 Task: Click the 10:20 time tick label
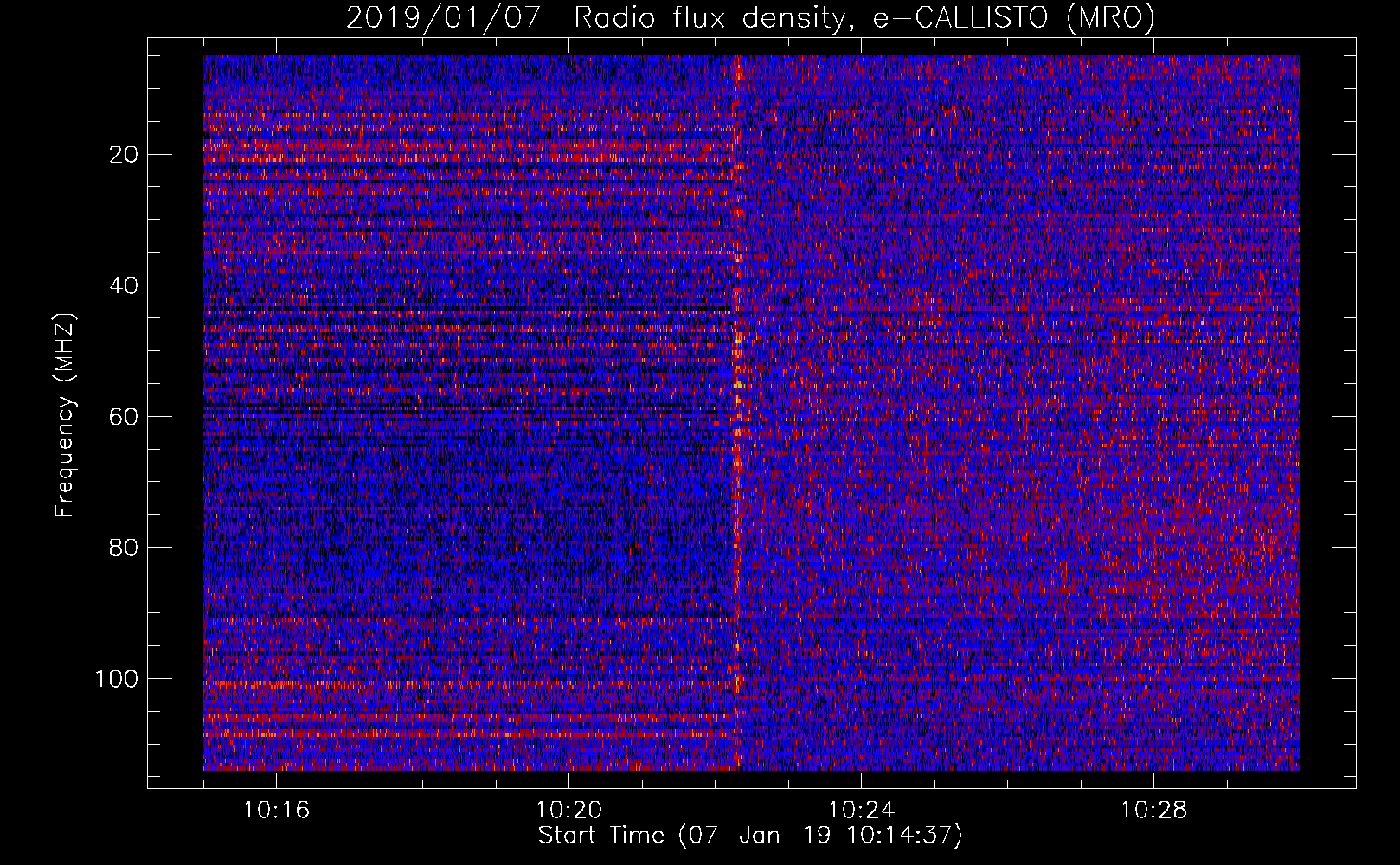[568, 811]
